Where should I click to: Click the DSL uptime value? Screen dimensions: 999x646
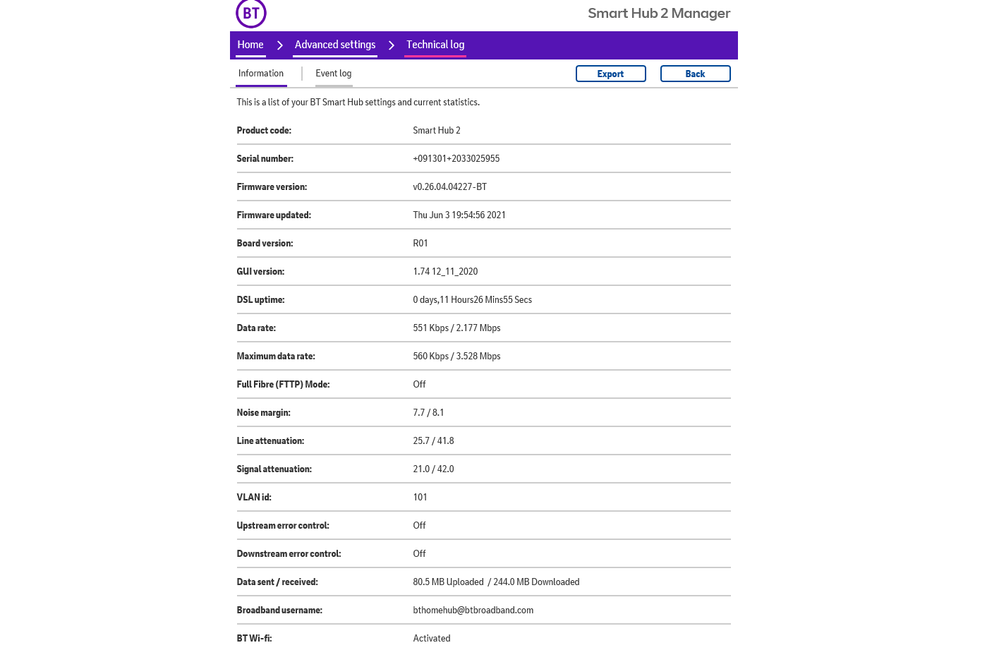click(472, 300)
